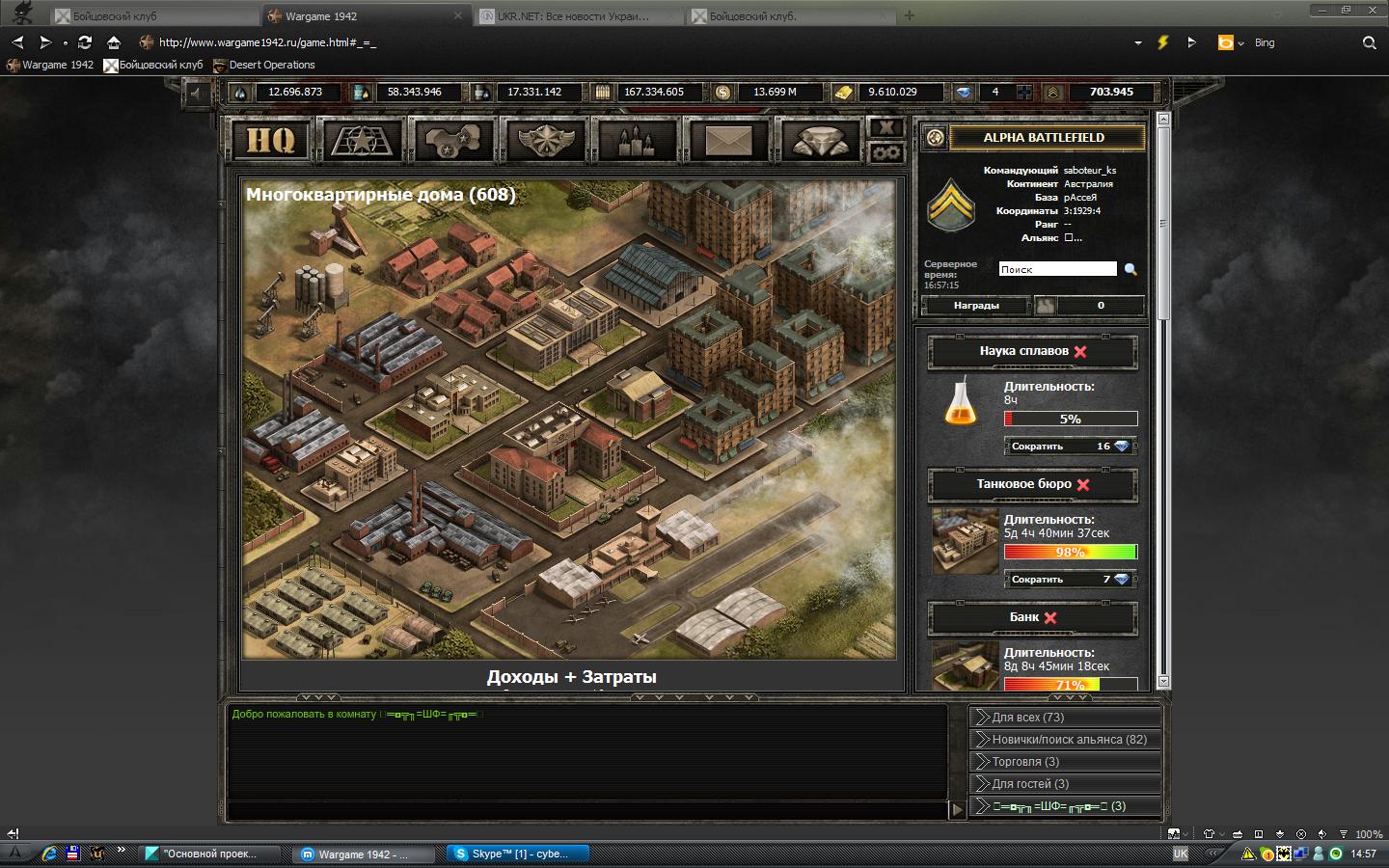
Task: Click the oil drop resource icon
Action: (x=240, y=93)
